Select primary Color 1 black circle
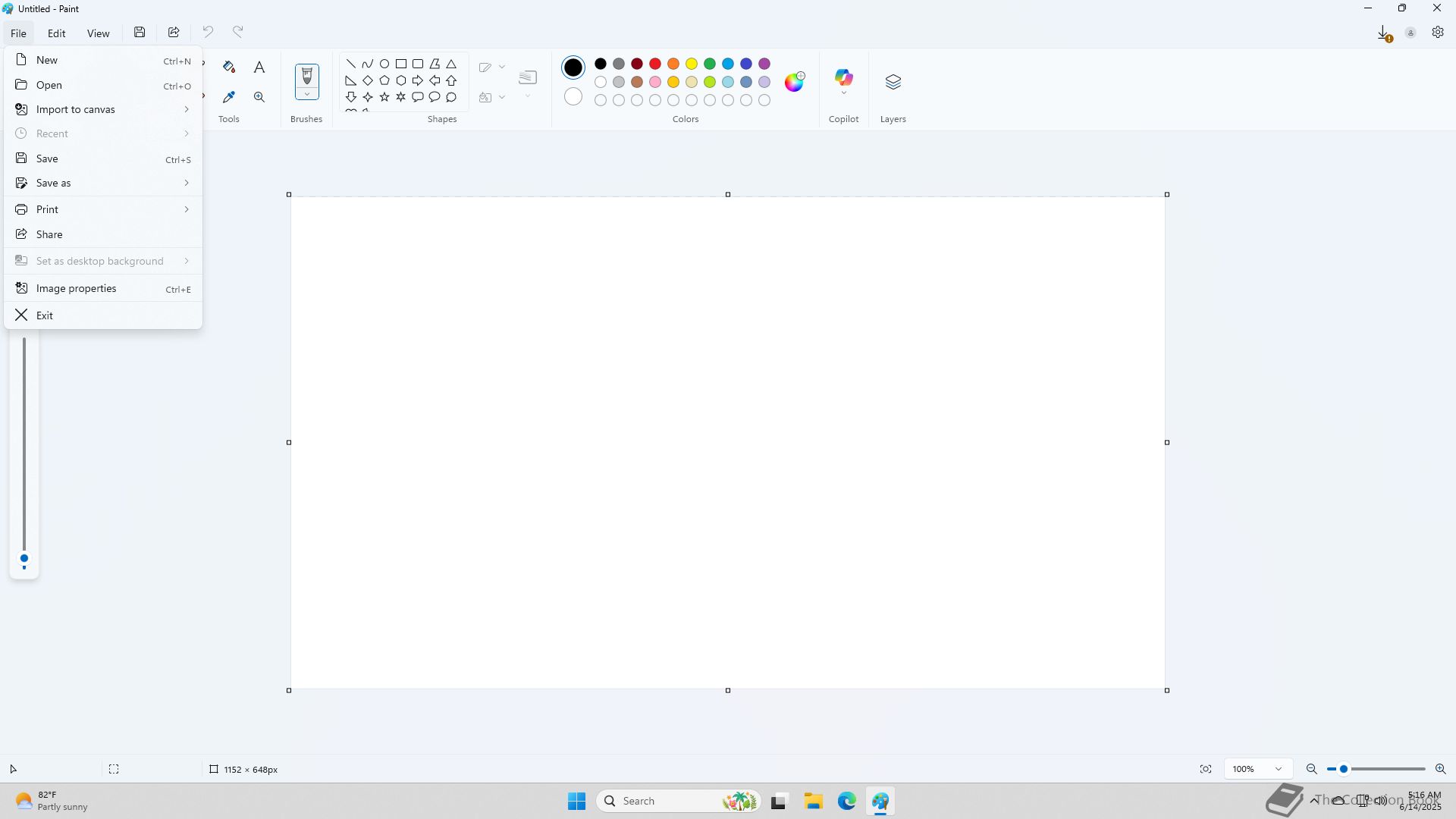The image size is (1456, 819). pos(573,67)
